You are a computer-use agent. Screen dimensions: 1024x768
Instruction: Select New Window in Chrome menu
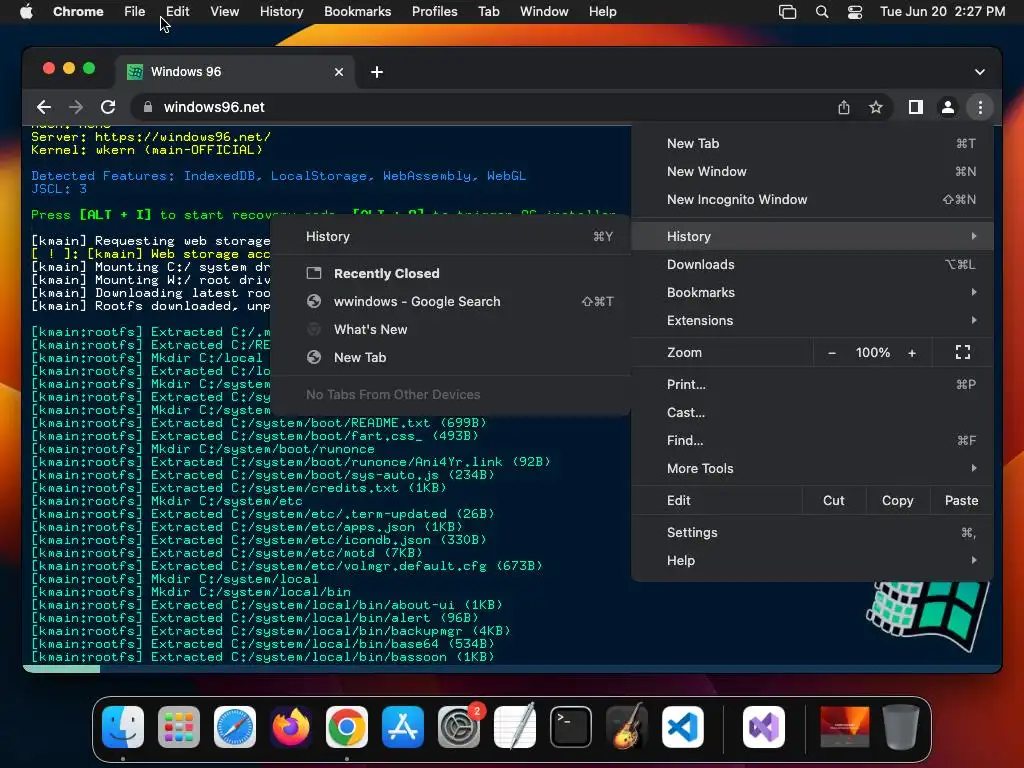pos(812,172)
